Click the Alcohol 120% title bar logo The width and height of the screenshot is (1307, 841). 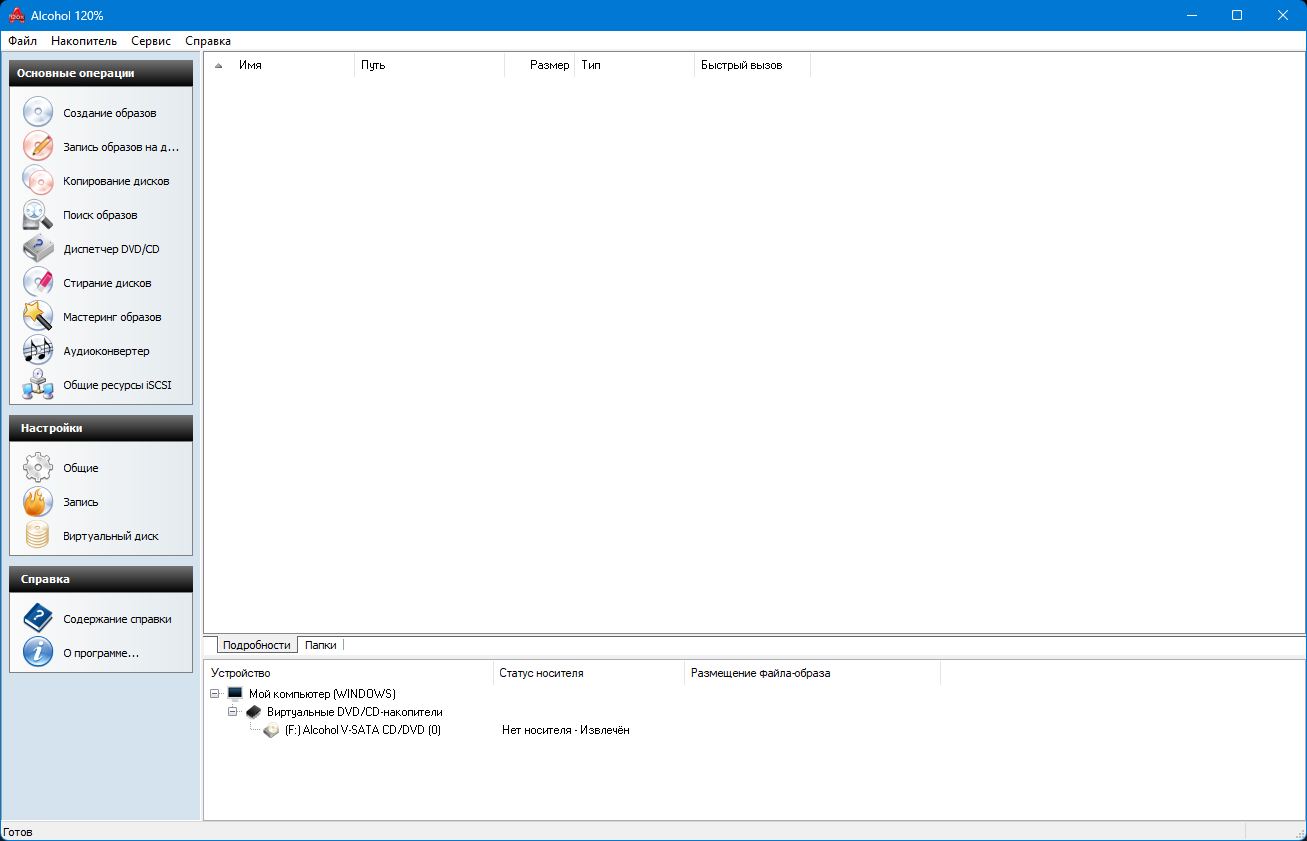pyautogui.click(x=16, y=15)
